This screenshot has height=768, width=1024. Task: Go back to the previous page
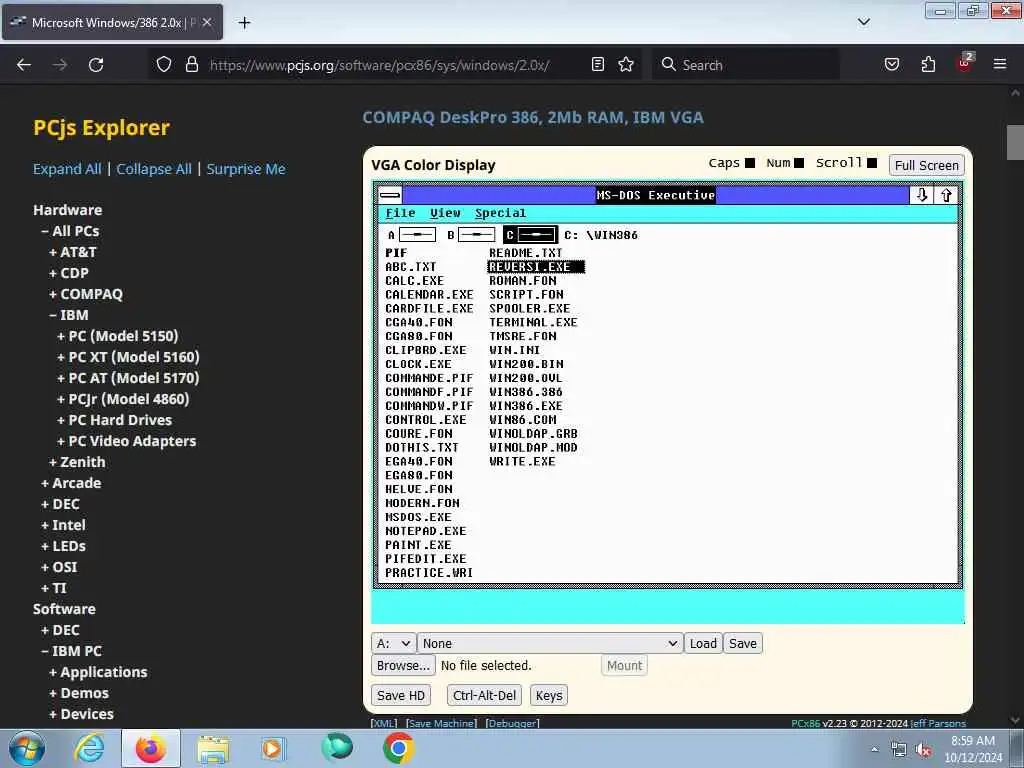pyautogui.click(x=24, y=65)
